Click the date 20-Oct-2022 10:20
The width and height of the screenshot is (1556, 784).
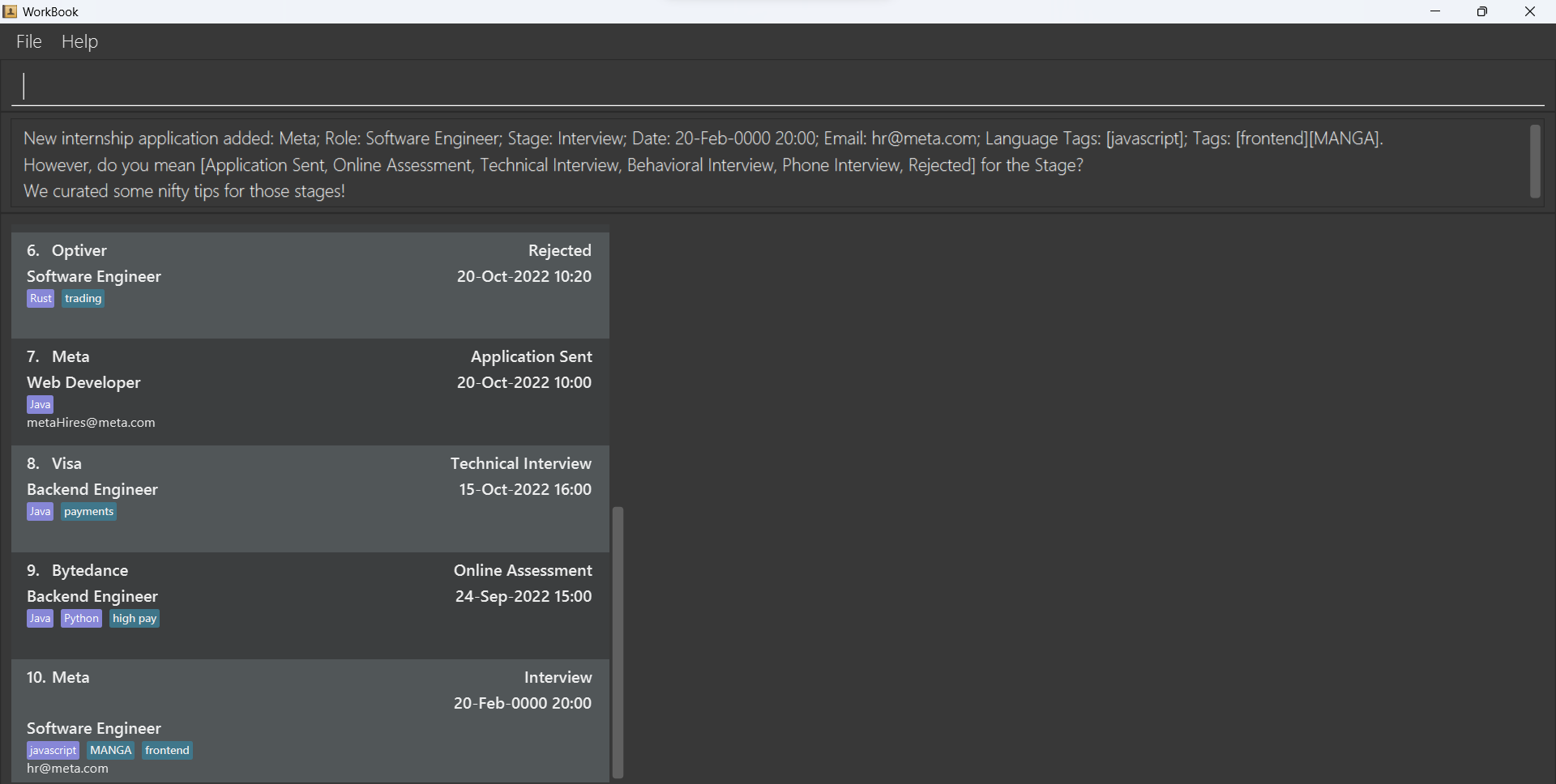pos(524,276)
